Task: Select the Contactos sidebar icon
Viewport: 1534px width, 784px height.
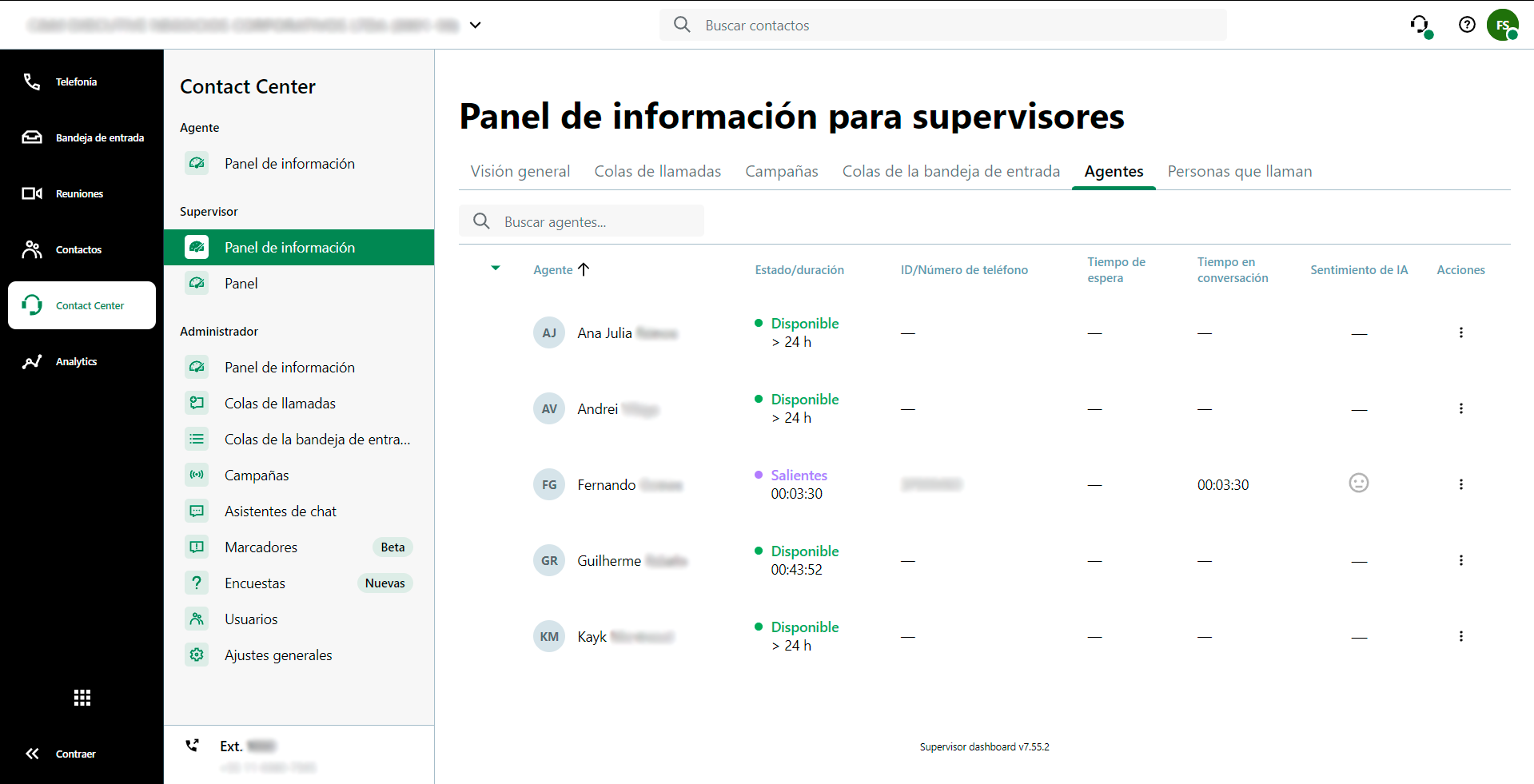Action: pyautogui.click(x=32, y=249)
